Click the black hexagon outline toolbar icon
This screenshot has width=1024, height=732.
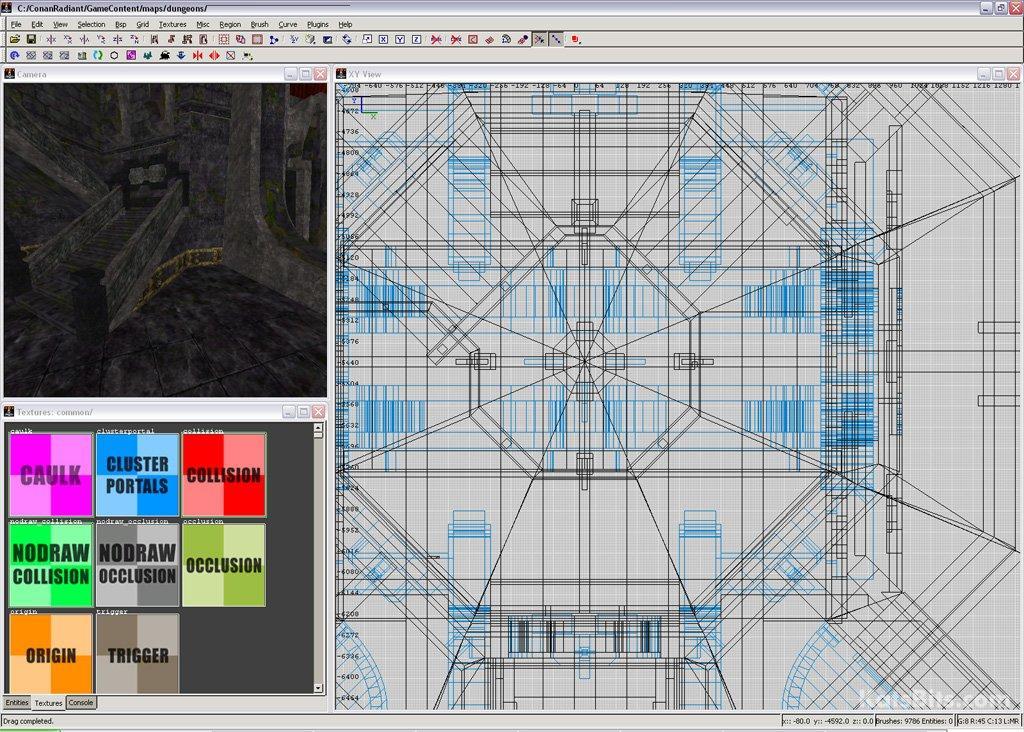point(114,56)
